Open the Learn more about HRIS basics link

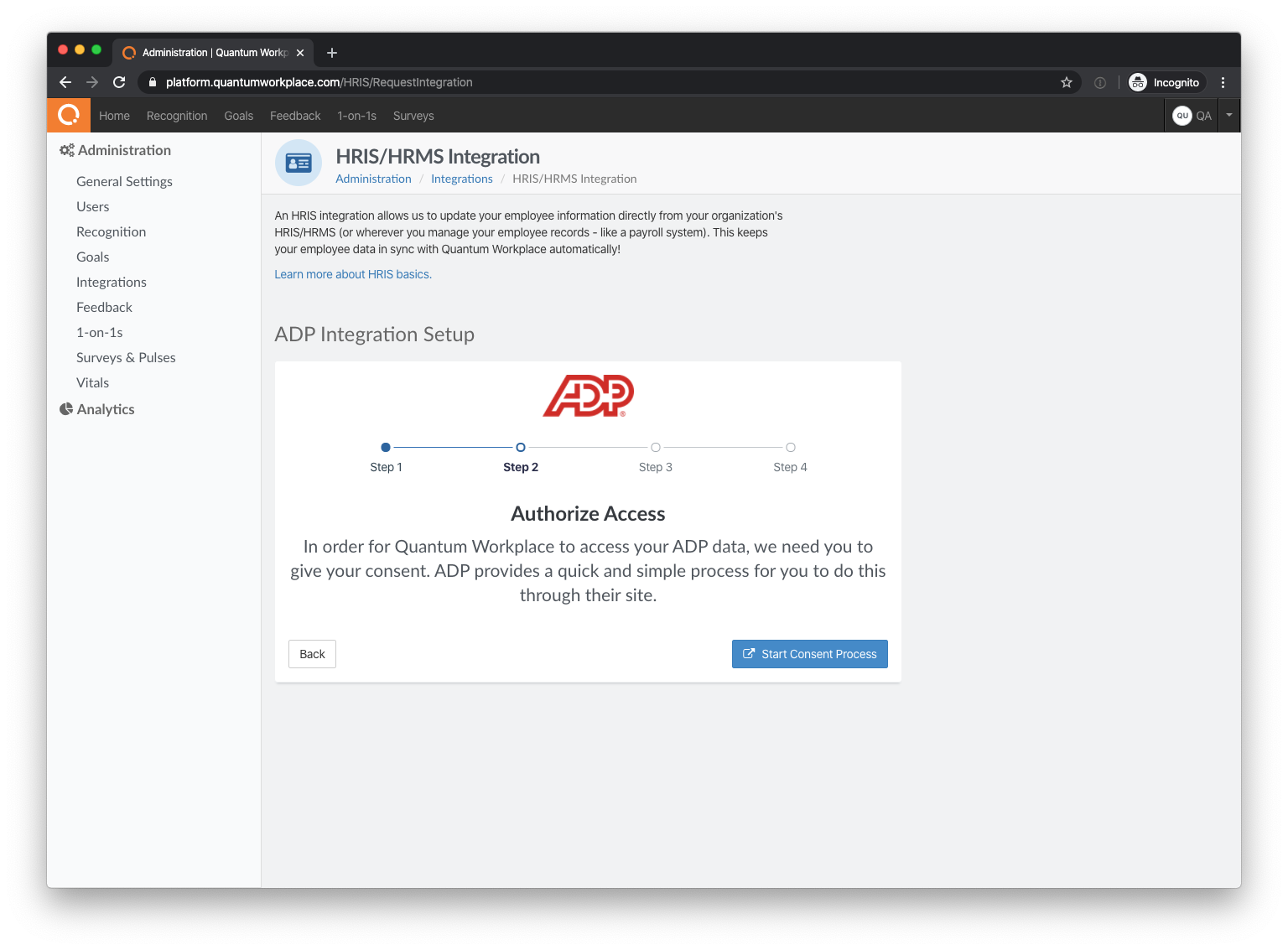pyautogui.click(x=352, y=273)
